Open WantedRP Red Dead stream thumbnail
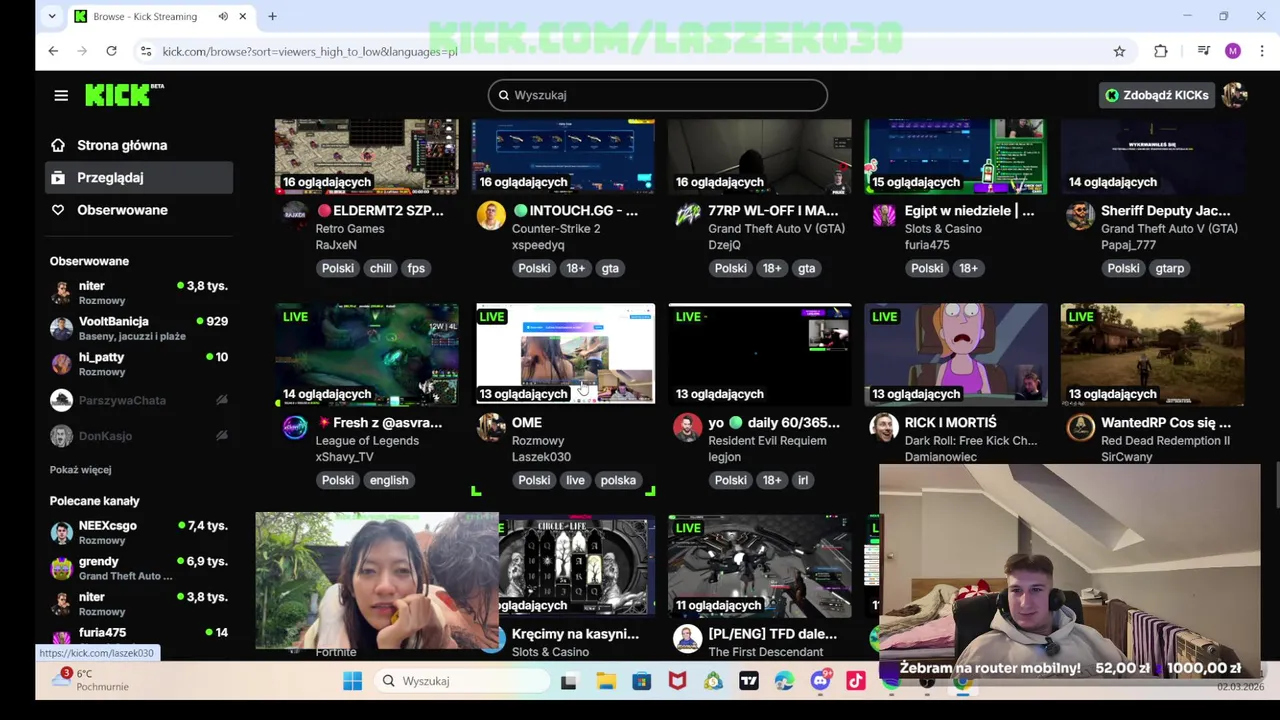This screenshot has width=1280, height=720. [x=1152, y=355]
